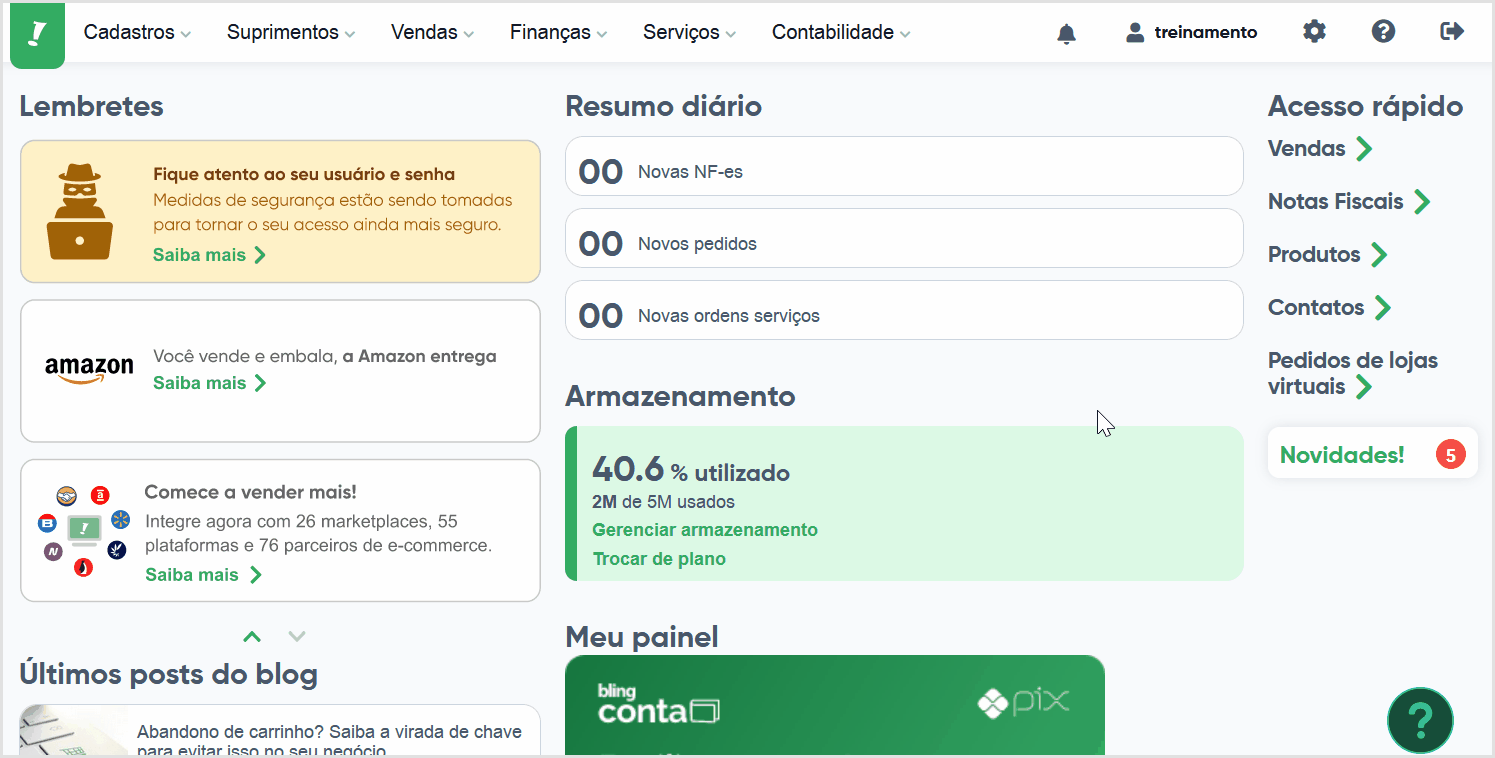Image resolution: width=1495 pixels, height=758 pixels.
Task: Open the settings gear icon
Action: 1314,32
